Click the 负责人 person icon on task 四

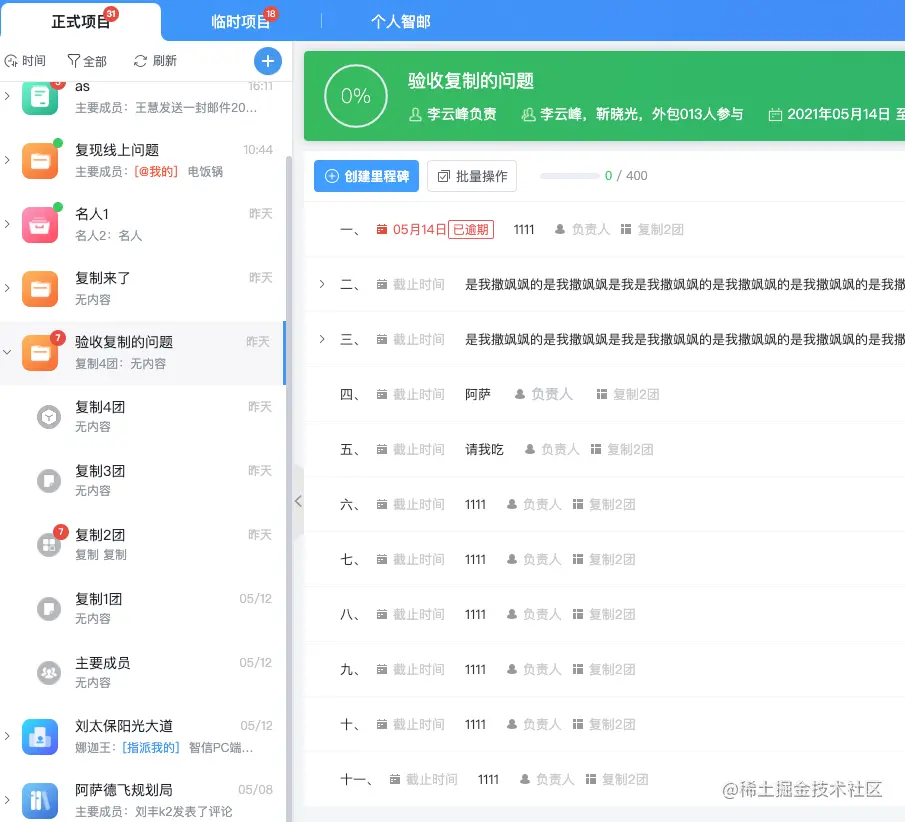[522, 394]
